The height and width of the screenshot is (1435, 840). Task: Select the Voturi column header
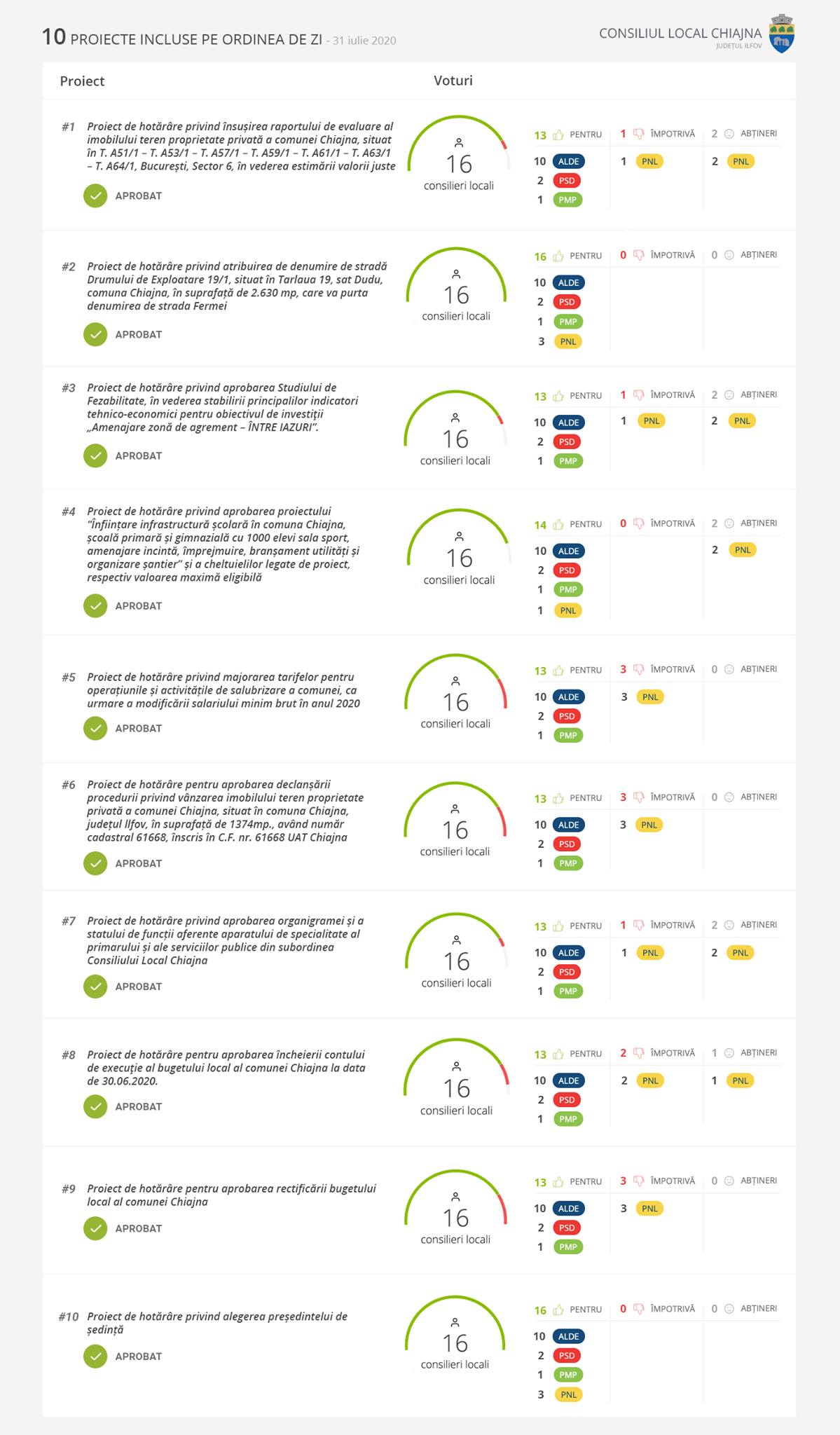click(453, 81)
